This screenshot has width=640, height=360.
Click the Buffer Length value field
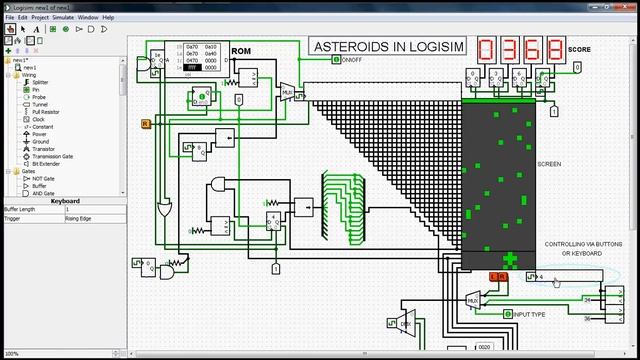click(95, 209)
